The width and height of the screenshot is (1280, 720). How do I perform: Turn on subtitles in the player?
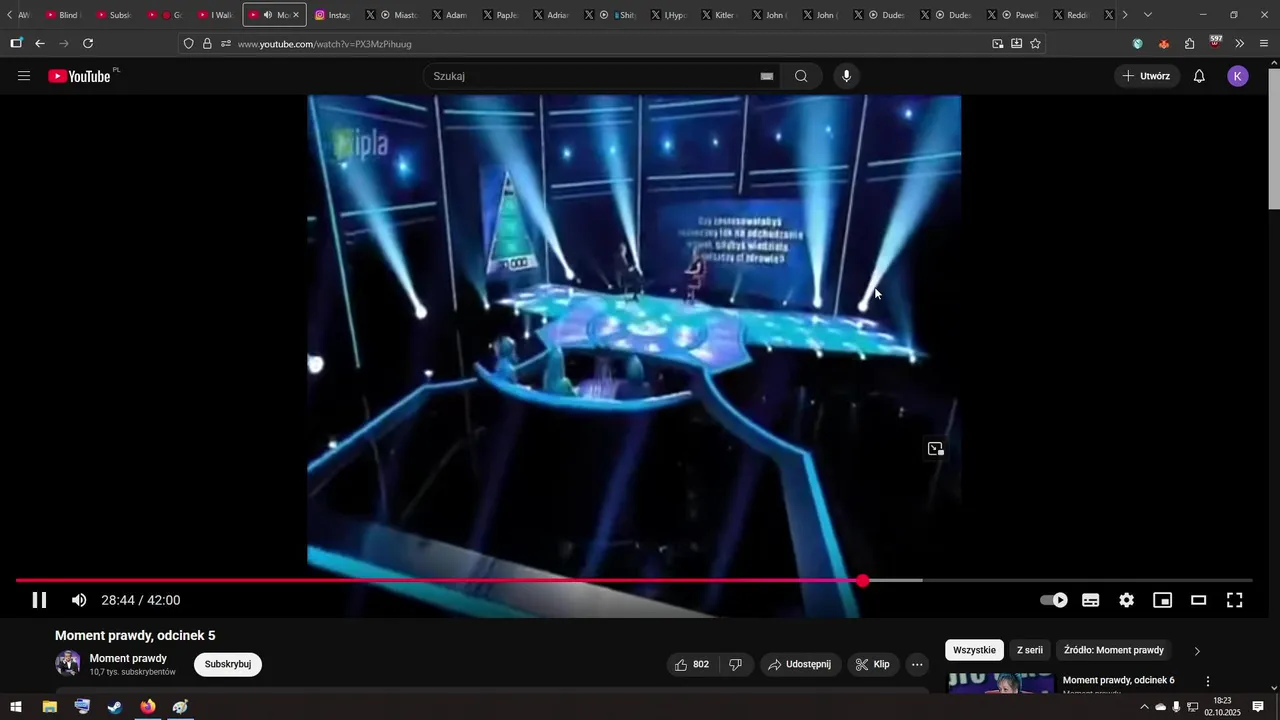click(1091, 600)
